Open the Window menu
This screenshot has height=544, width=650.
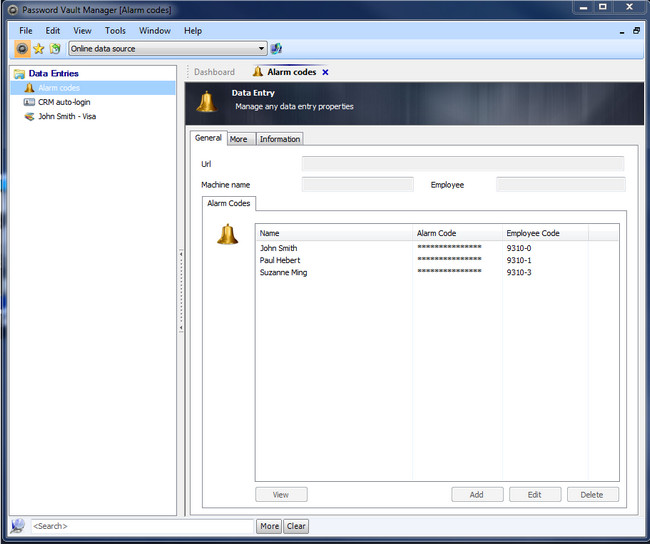coord(155,31)
